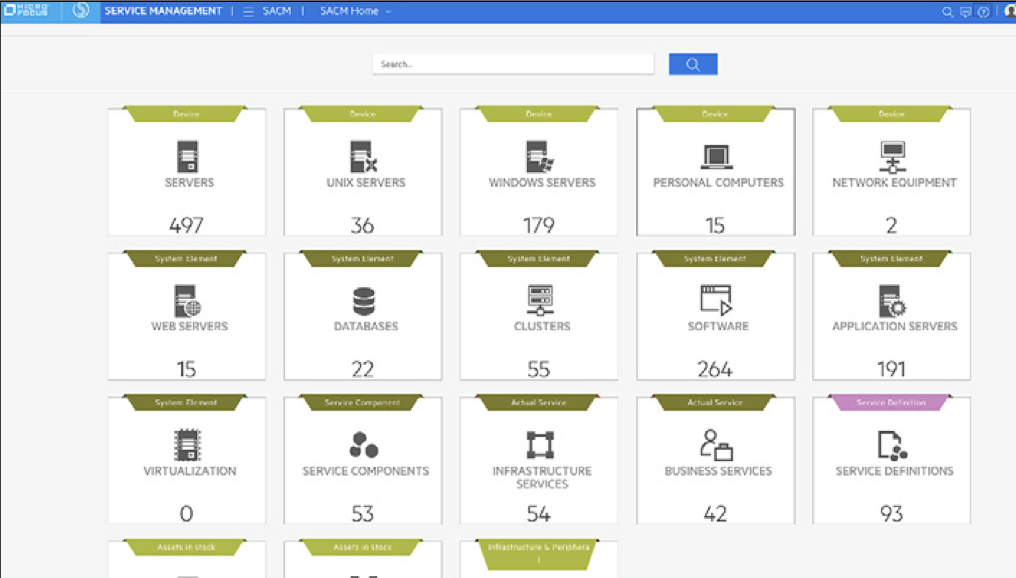Open the Service Definitions document icon
Screen dimensions: 1016x578
click(x=892, y=445)
